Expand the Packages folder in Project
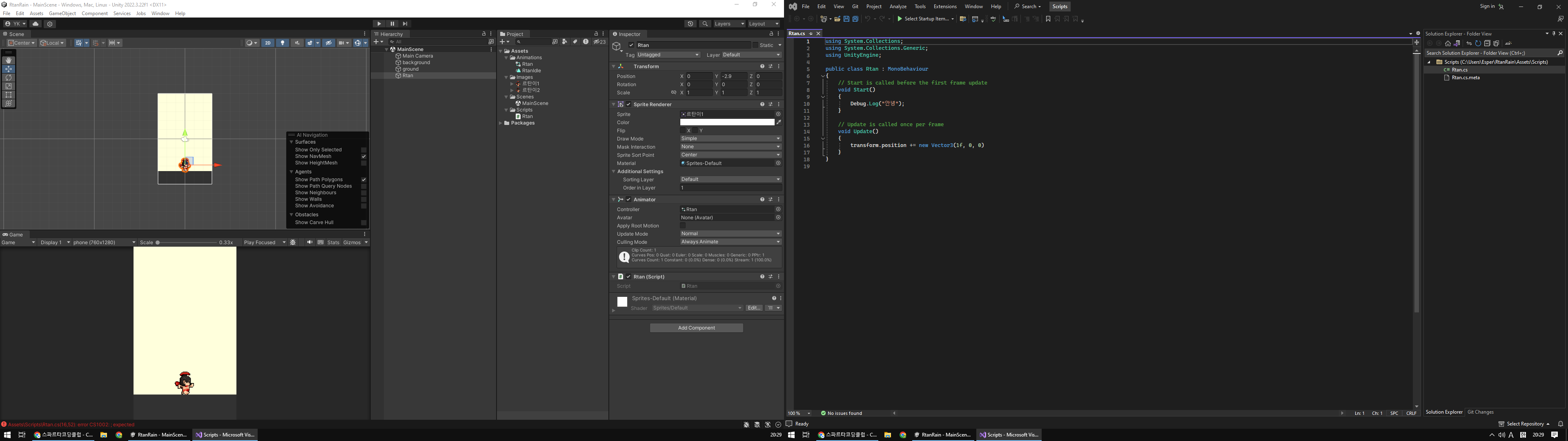This screenshot has height=441, width=1568. pos(501,123)
